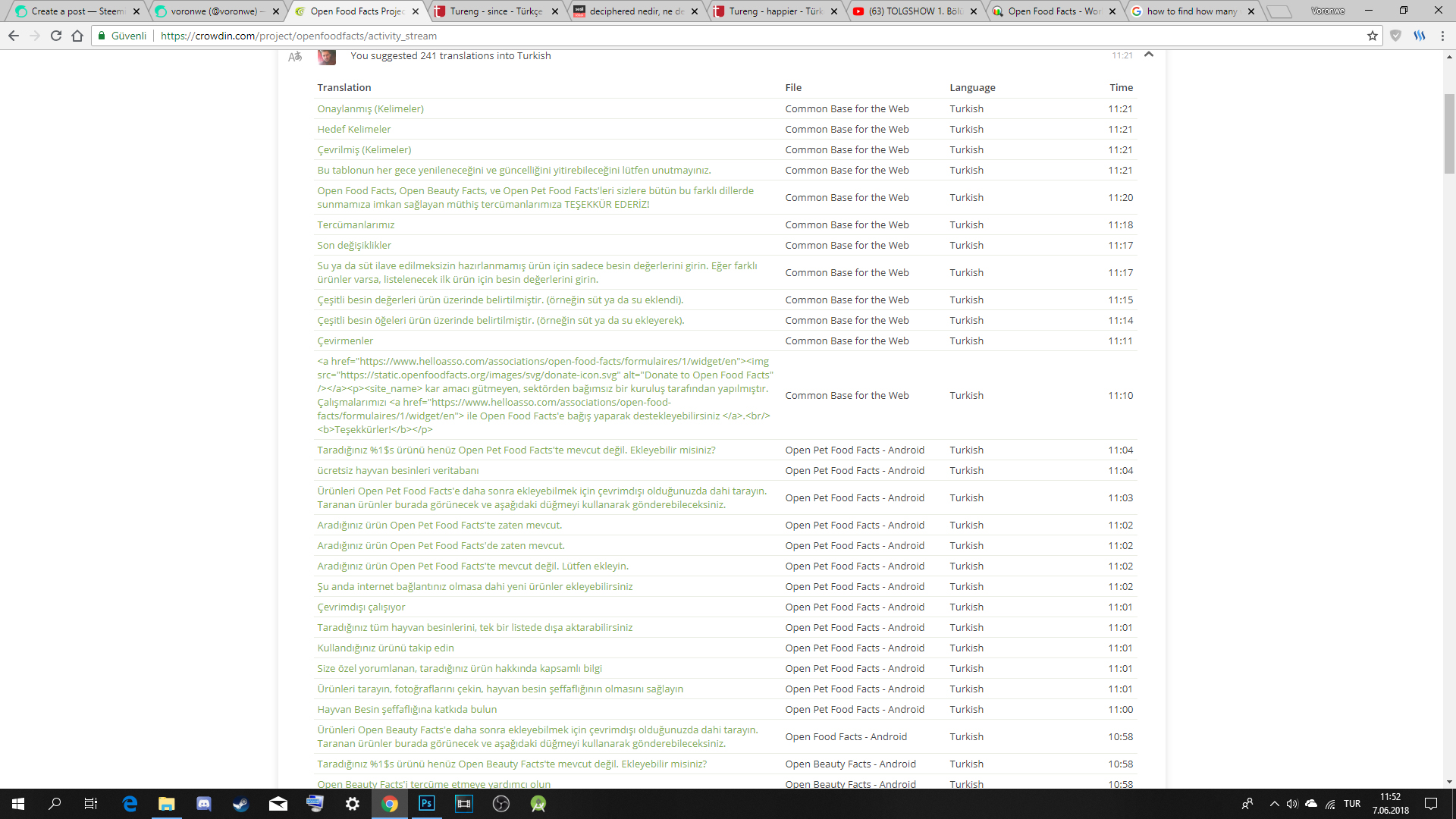This screenshot has height=819, width=1456.
Task: Go back with the browser back arrow
Action: tap(14, 36)
